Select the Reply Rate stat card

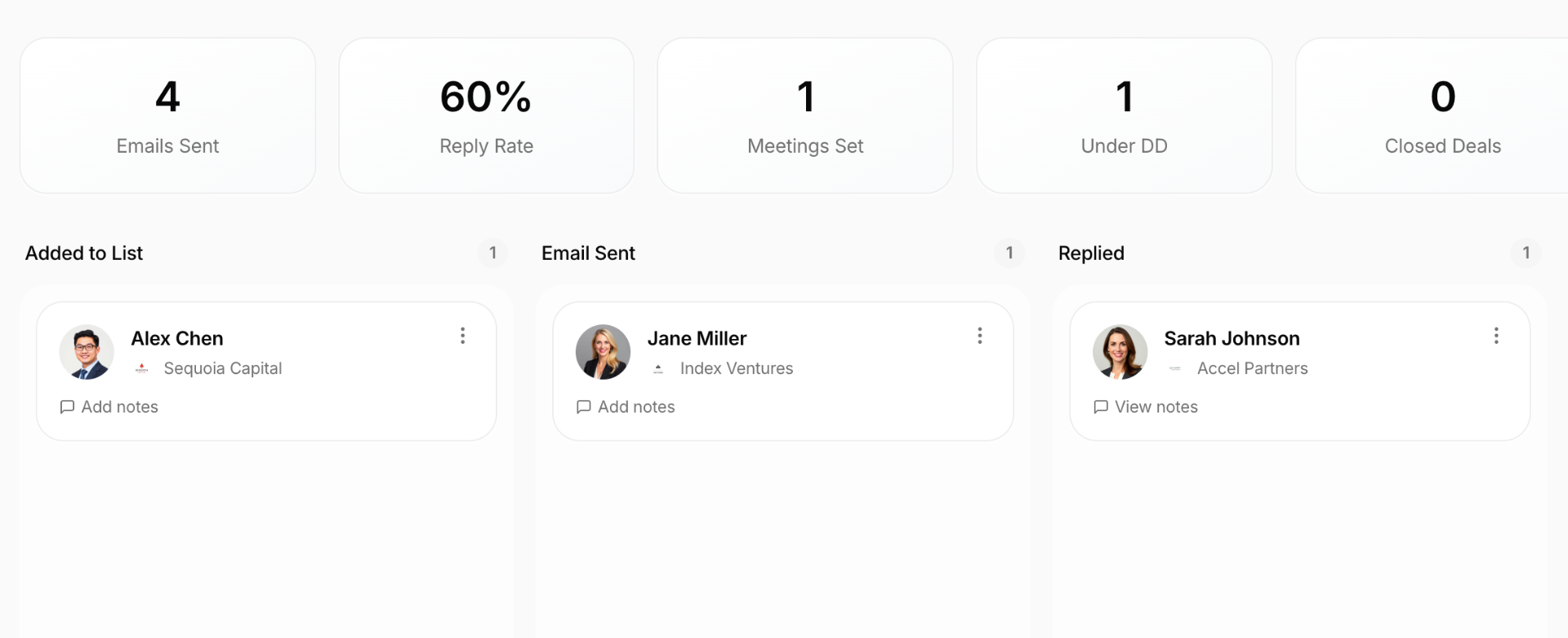click(x=486, y=115)
